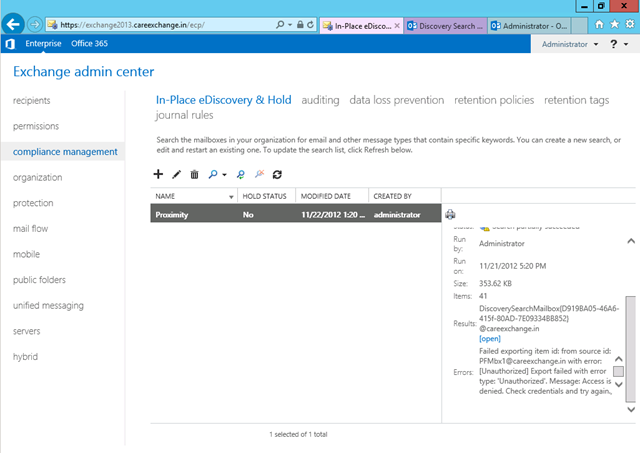The image size is (640, 453).
Task: Click the search magnifier toolbar icon
Action: point(213,175)
